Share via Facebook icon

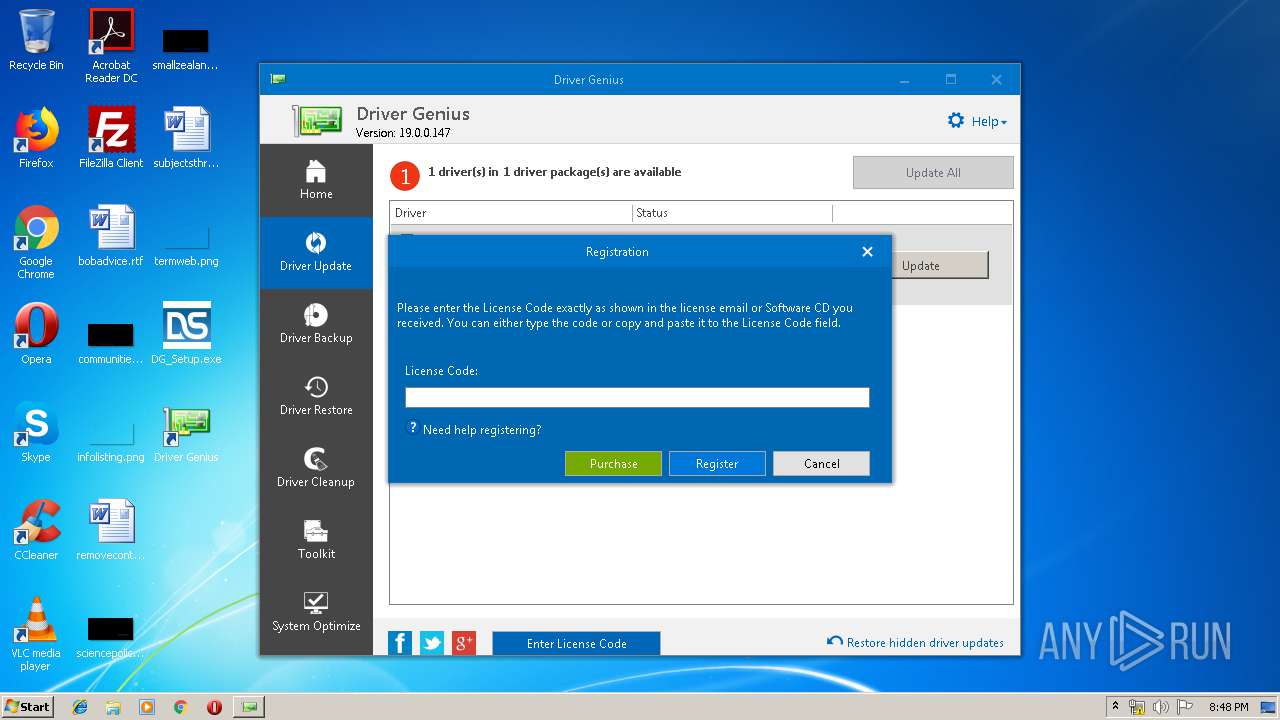click(x=400, y=643)
